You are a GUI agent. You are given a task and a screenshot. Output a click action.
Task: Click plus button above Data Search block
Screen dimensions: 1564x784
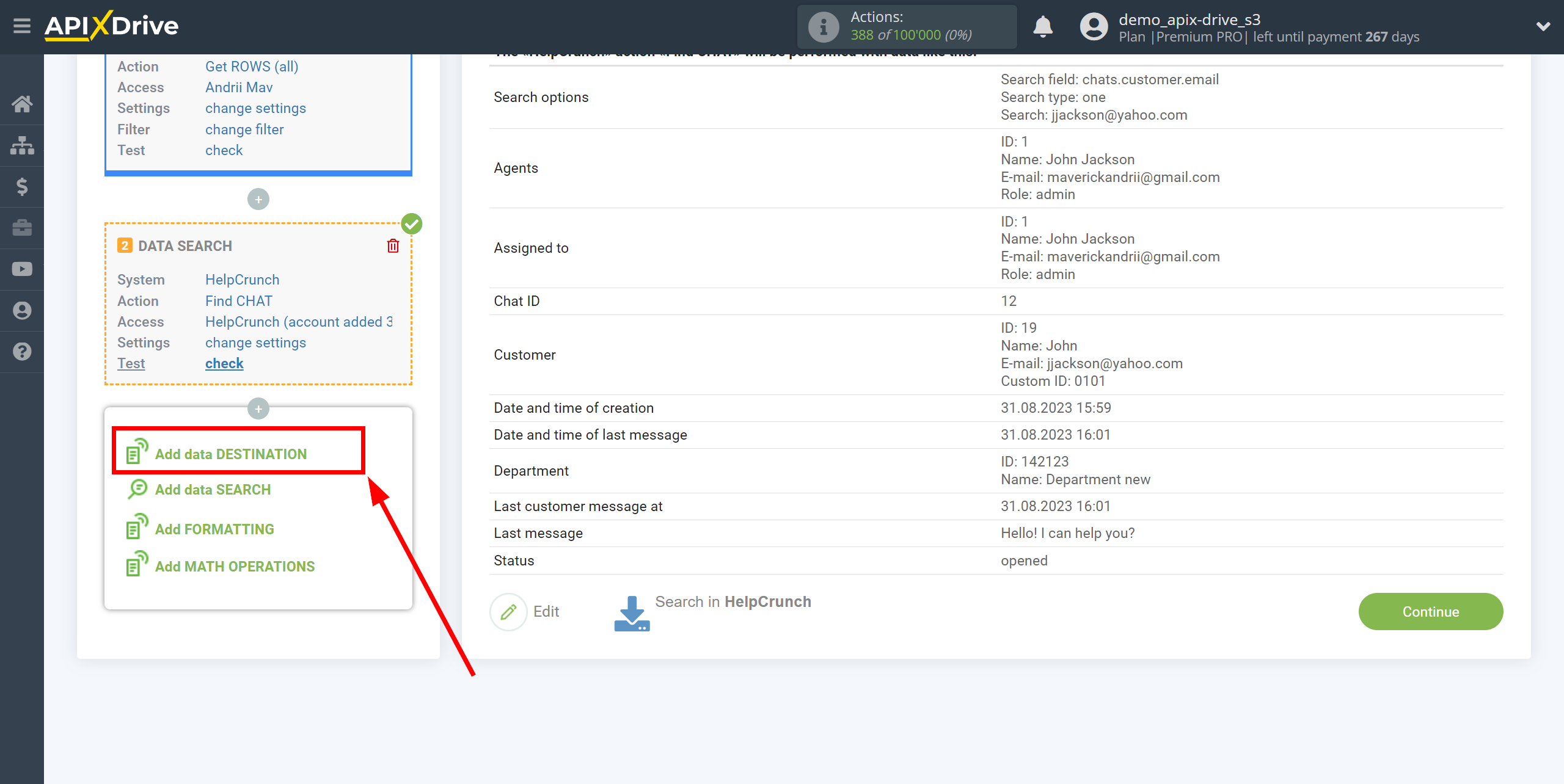[x=258, y=199]
